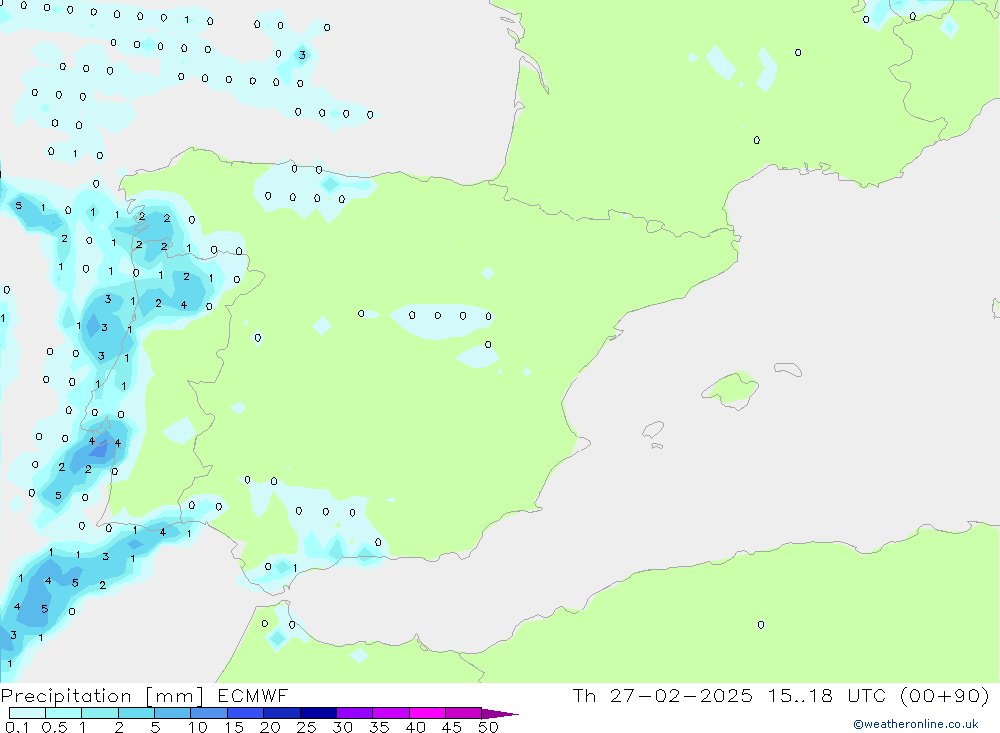Click the violet swatch between 30 and 35

click(354, 713)
